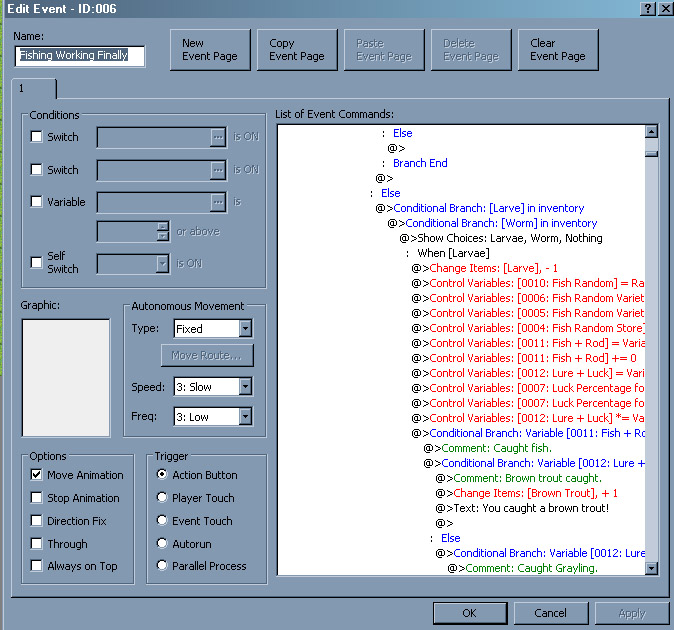Viewport: 674px width, 630px height.
Task: Switch to event page tab 1
Action: (x=34, y=89)
